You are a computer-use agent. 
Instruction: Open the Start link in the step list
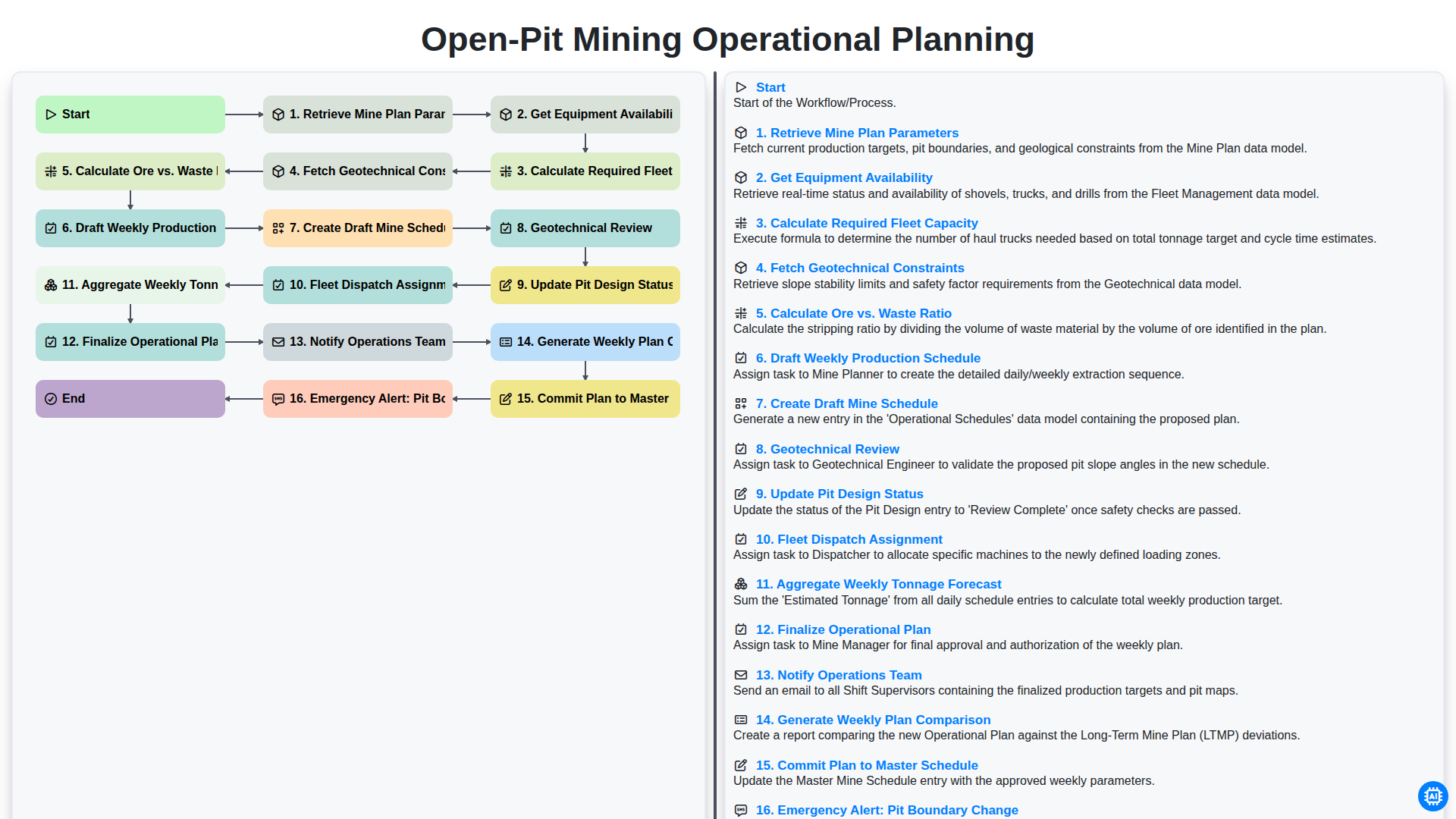[x=770, y=87]
